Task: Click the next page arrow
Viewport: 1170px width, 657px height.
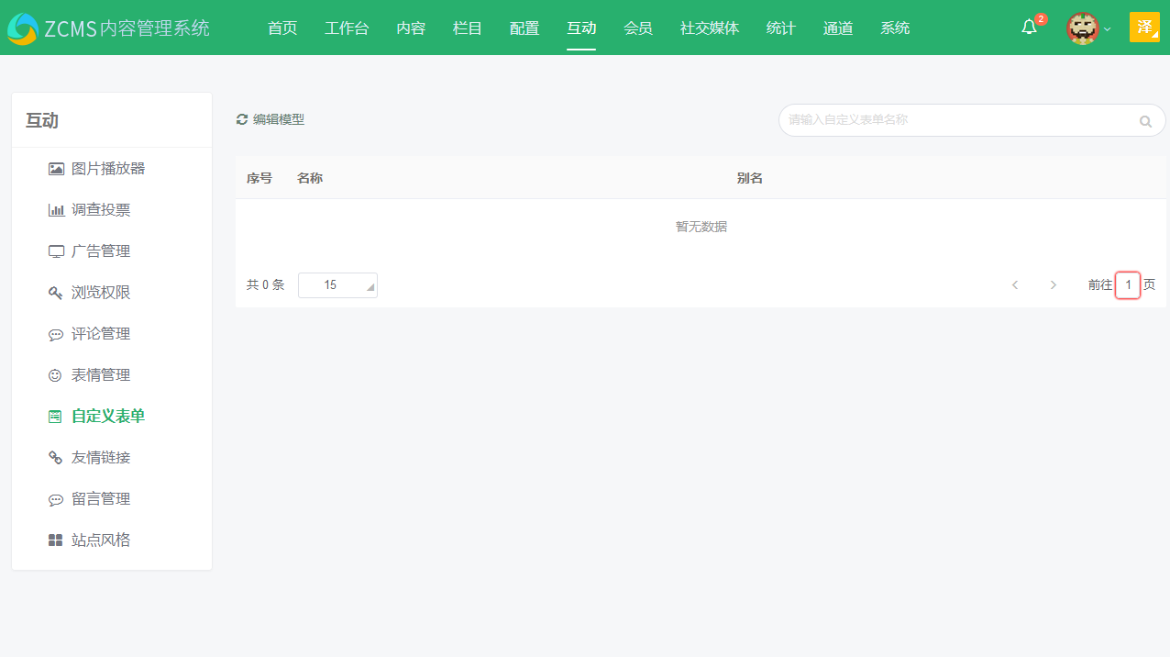Action: [1053, 285]
